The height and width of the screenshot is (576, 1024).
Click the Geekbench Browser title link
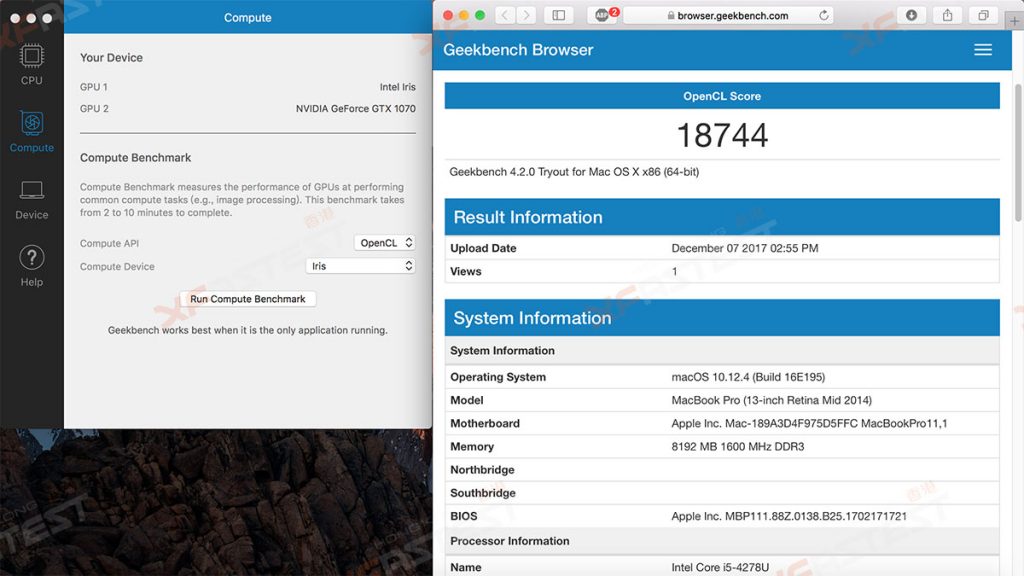[x=518, y=50]
